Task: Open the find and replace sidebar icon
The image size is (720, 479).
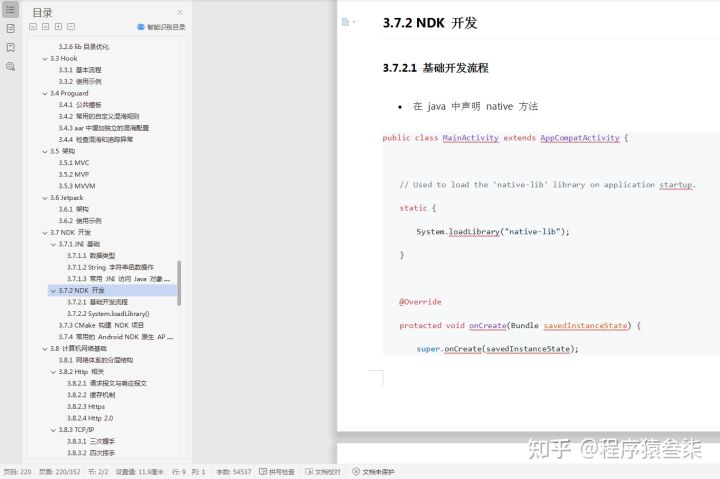Action: tap(11, 67)
